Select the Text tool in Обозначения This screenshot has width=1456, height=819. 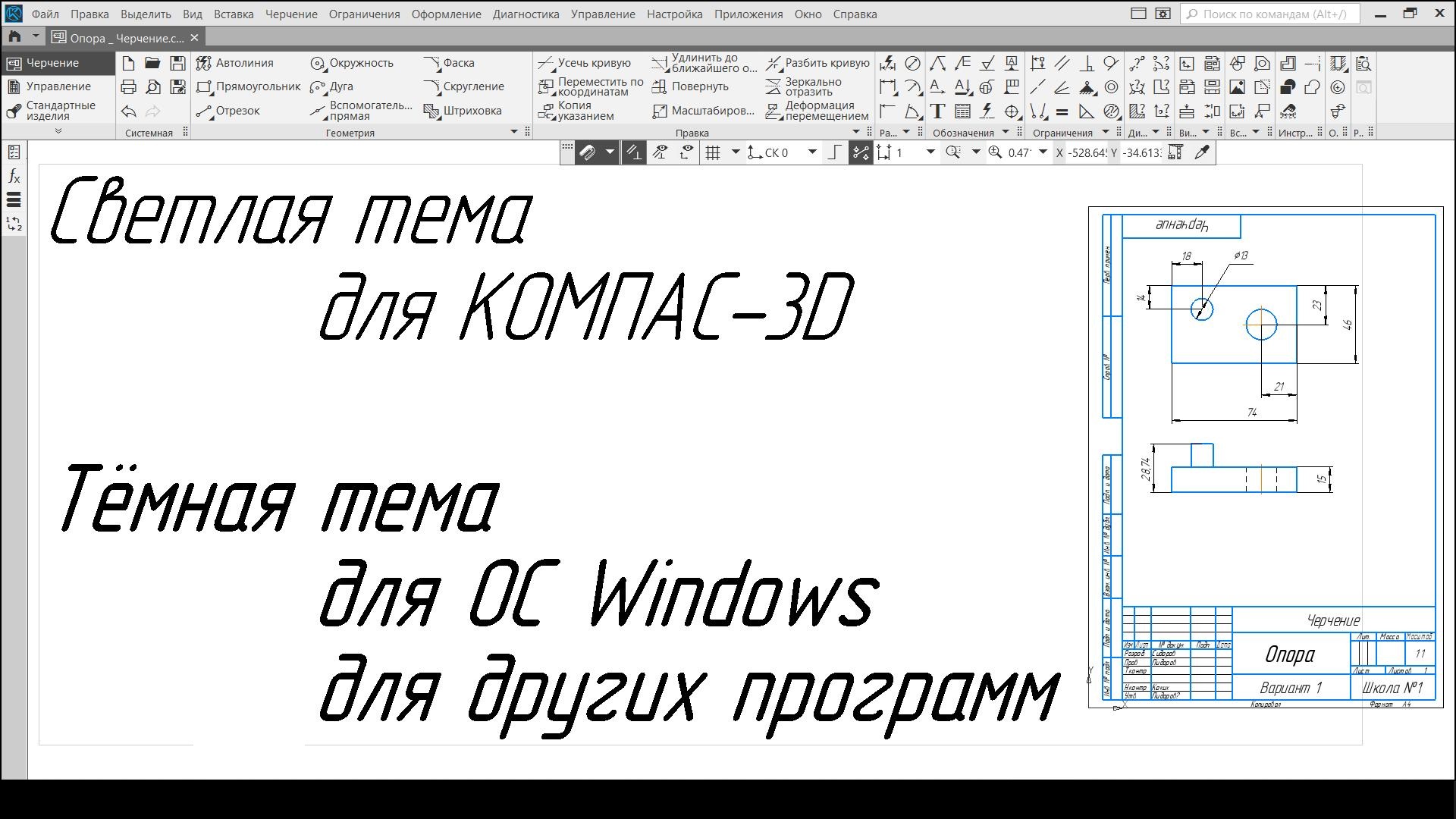click(938, 111)
